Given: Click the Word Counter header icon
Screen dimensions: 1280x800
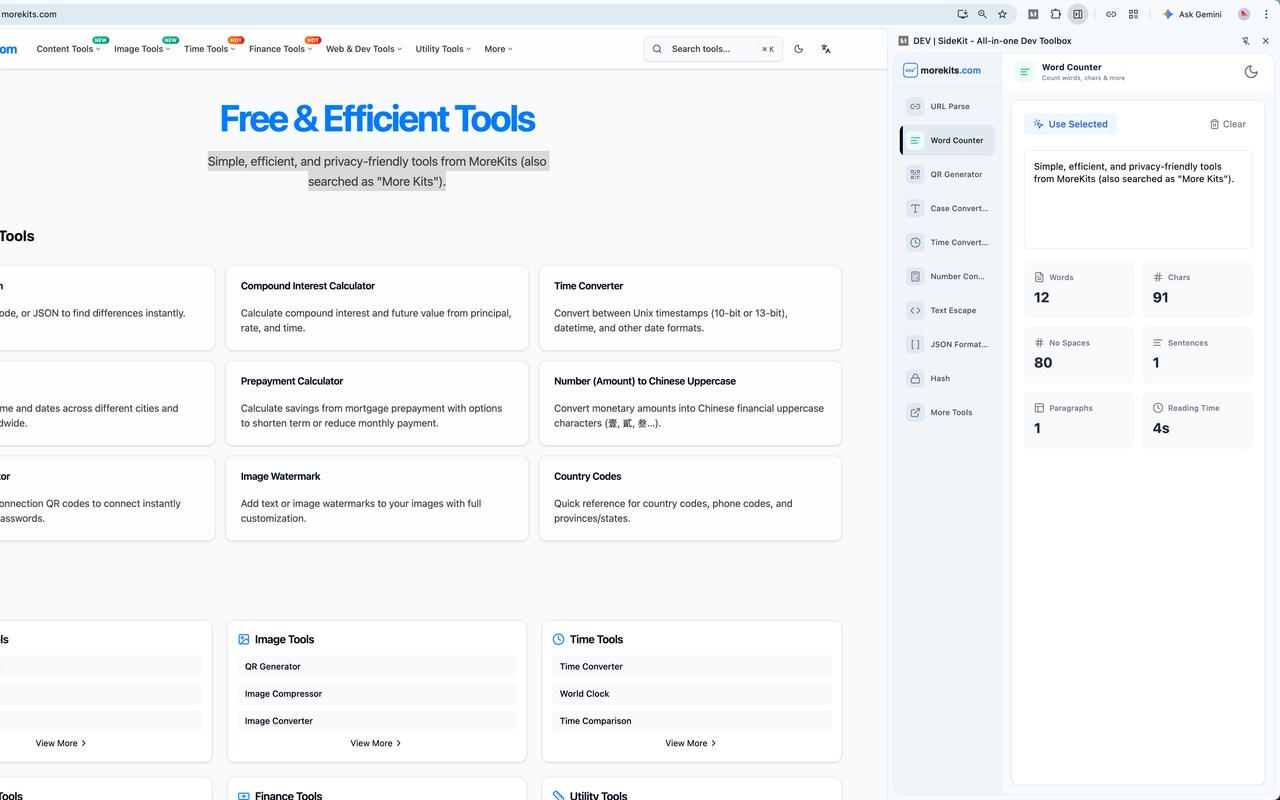Looking at the screenshot, I should click(1025, 71).
